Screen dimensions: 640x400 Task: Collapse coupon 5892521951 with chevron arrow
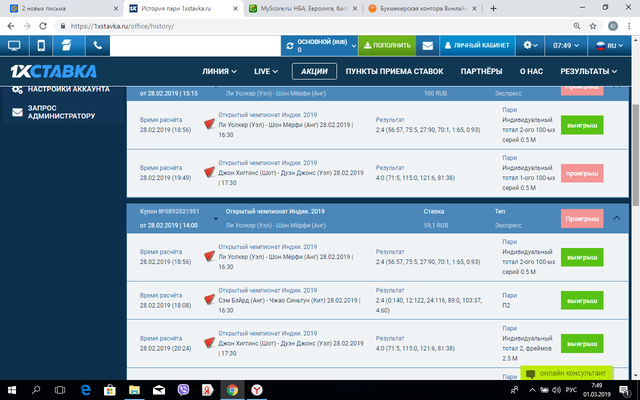pyautogui.click(x=617, y=218)
